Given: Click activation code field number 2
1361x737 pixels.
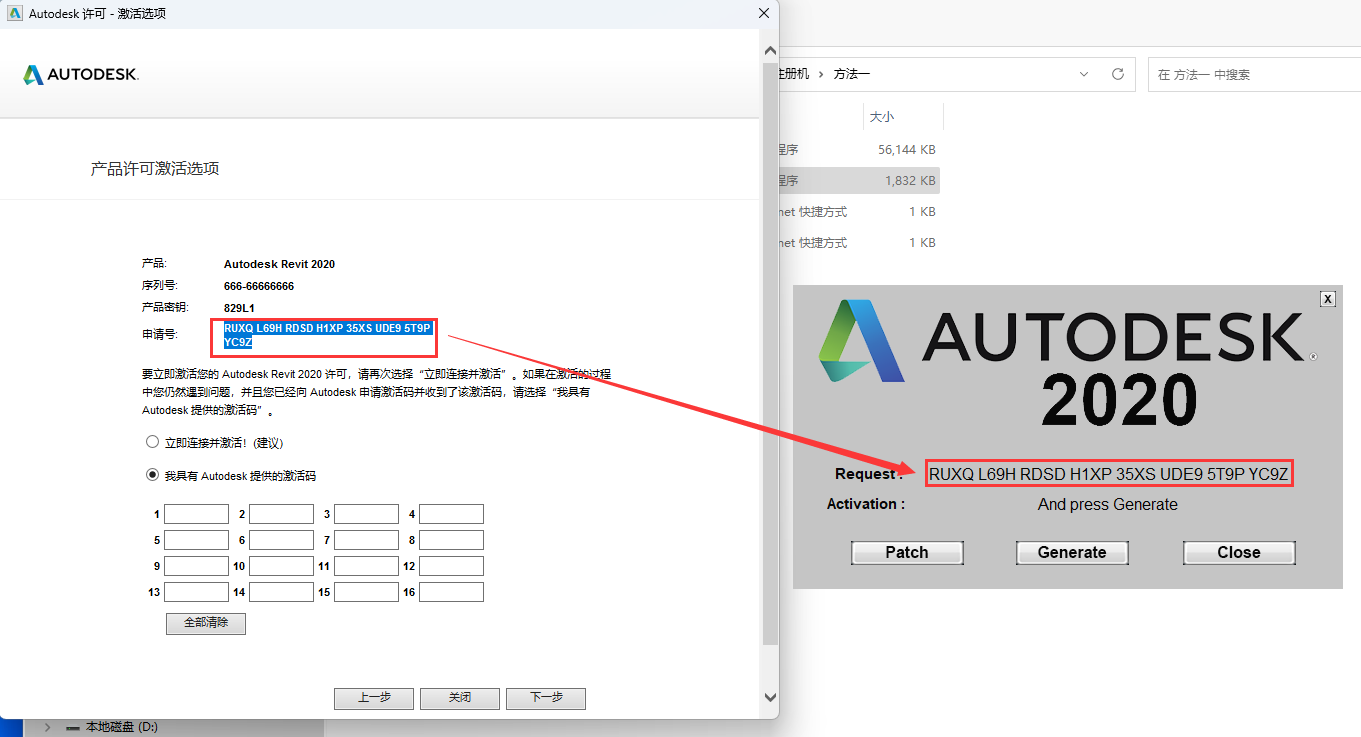Looking at the screenshot, I should (282, 514).
